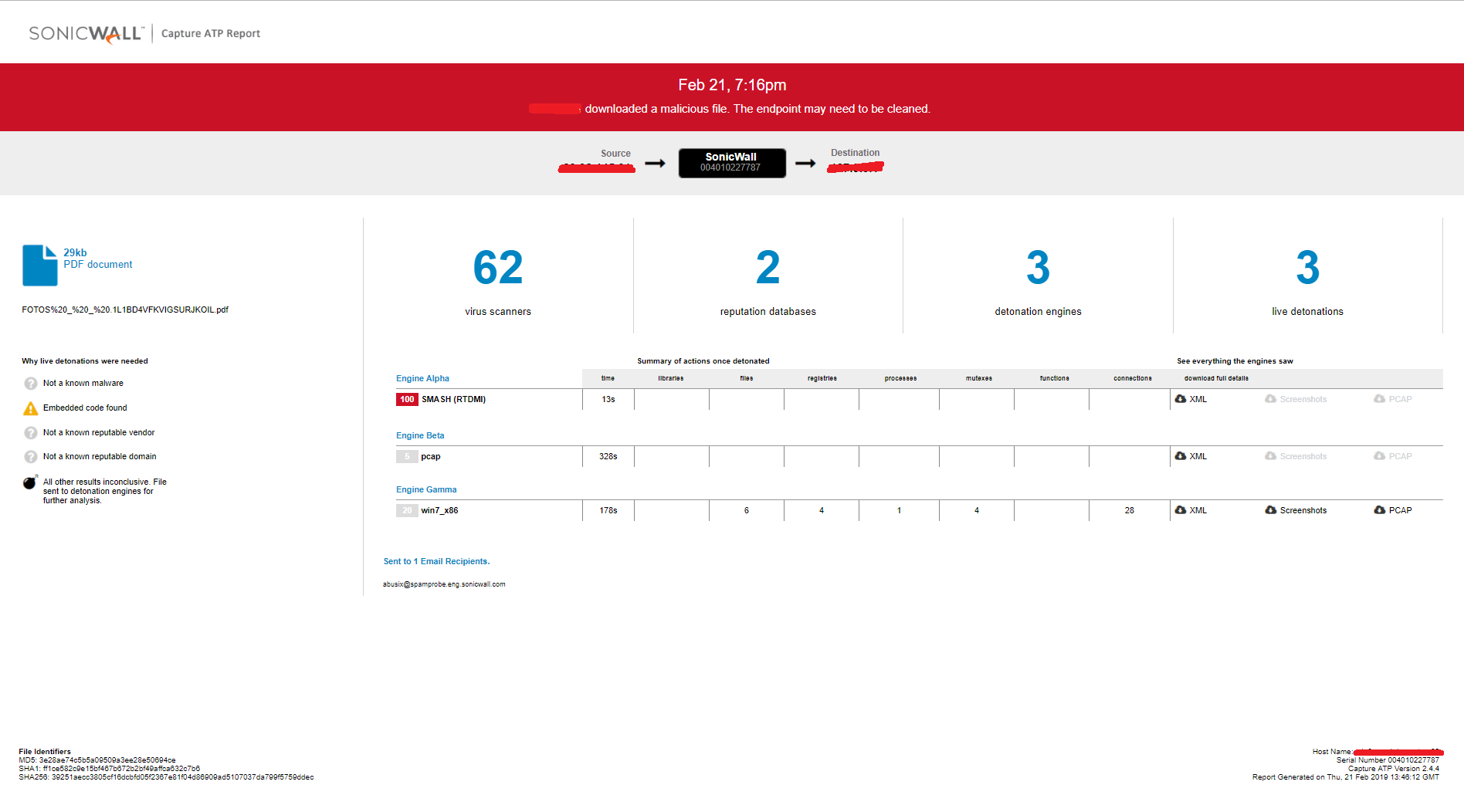Click the Screenshots cloud icon in the win7_x86 row
This screenshot has width=1464, height=812.
1270,510
